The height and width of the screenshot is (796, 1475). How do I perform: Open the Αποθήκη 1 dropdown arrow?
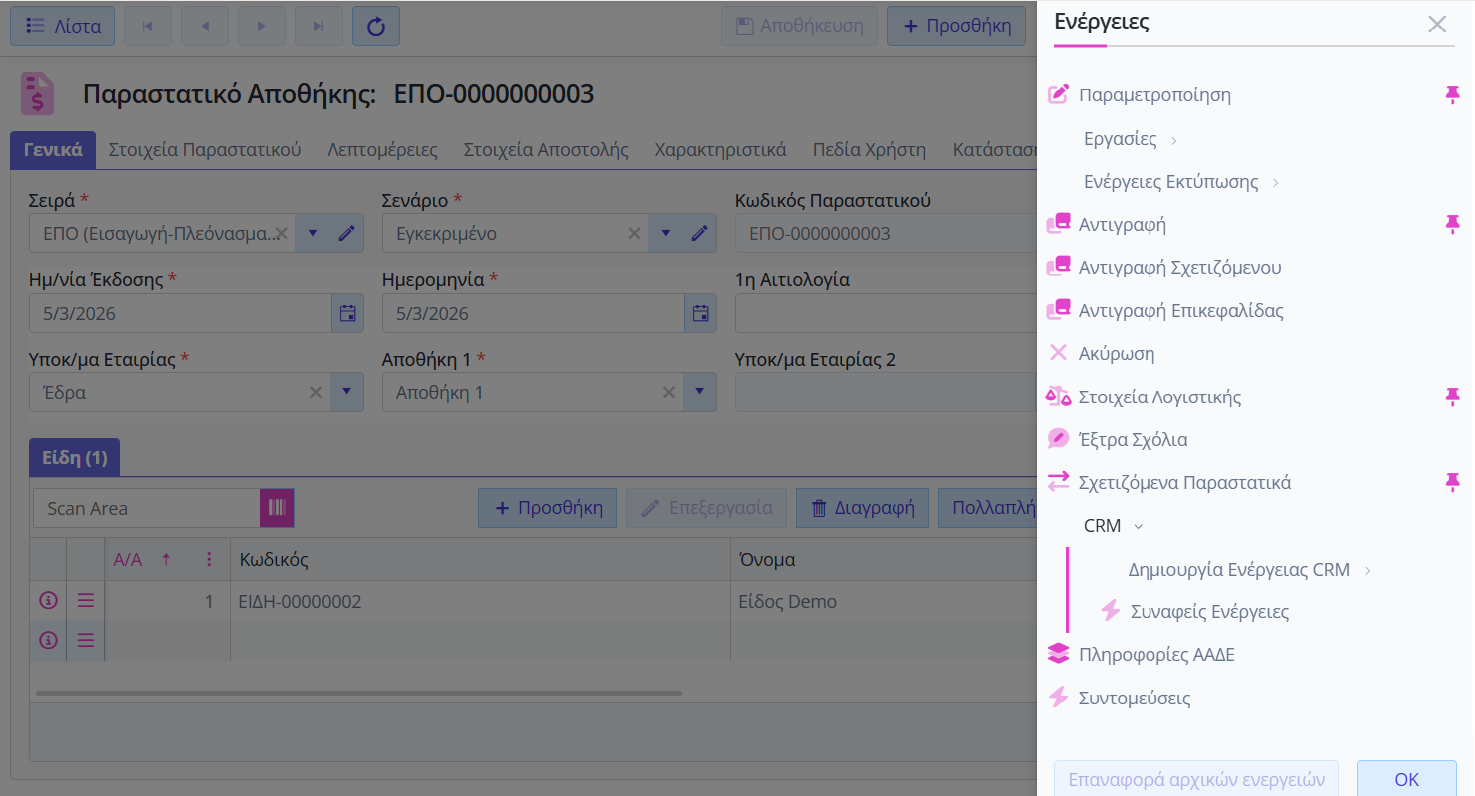coord(699,392)
